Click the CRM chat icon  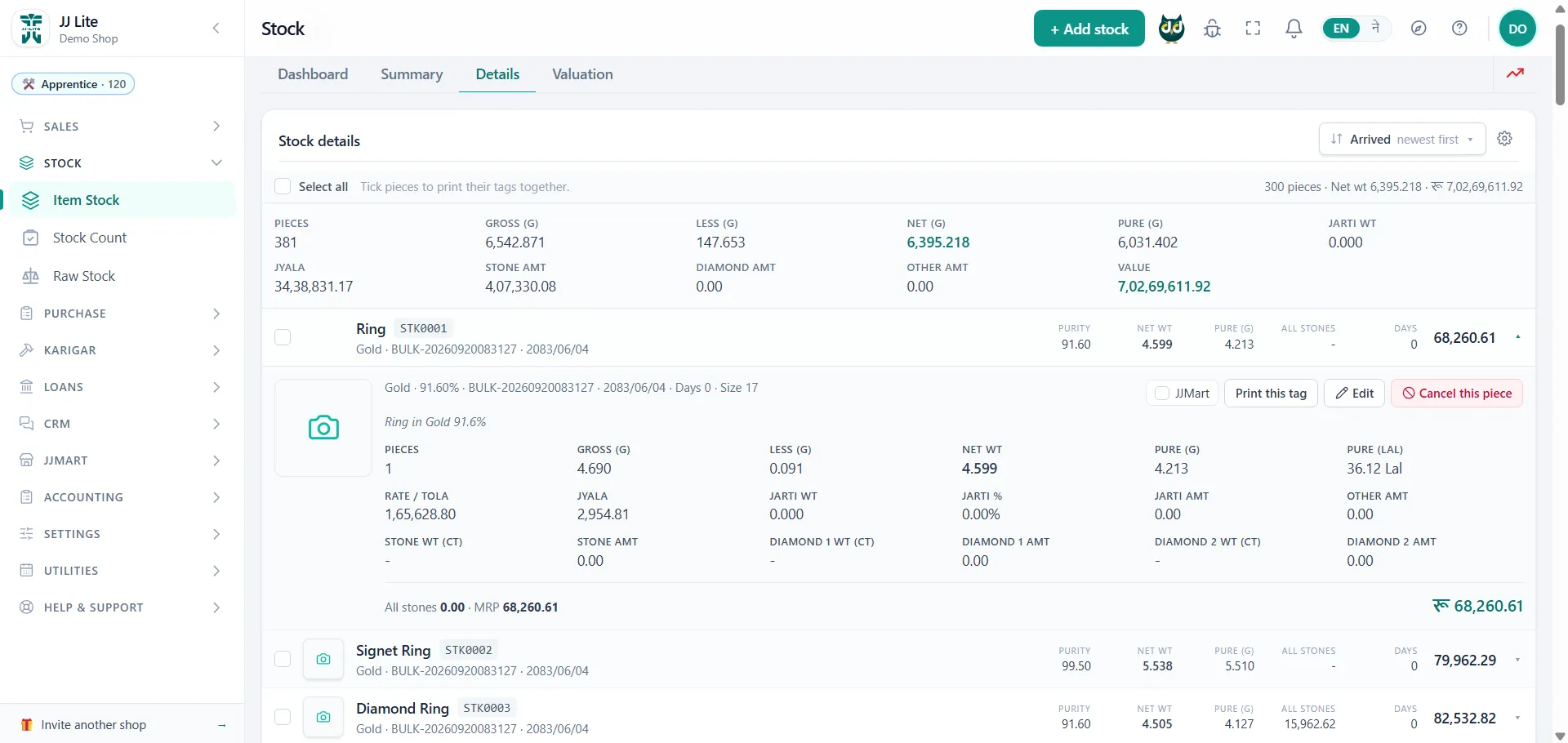click(27, 424)
